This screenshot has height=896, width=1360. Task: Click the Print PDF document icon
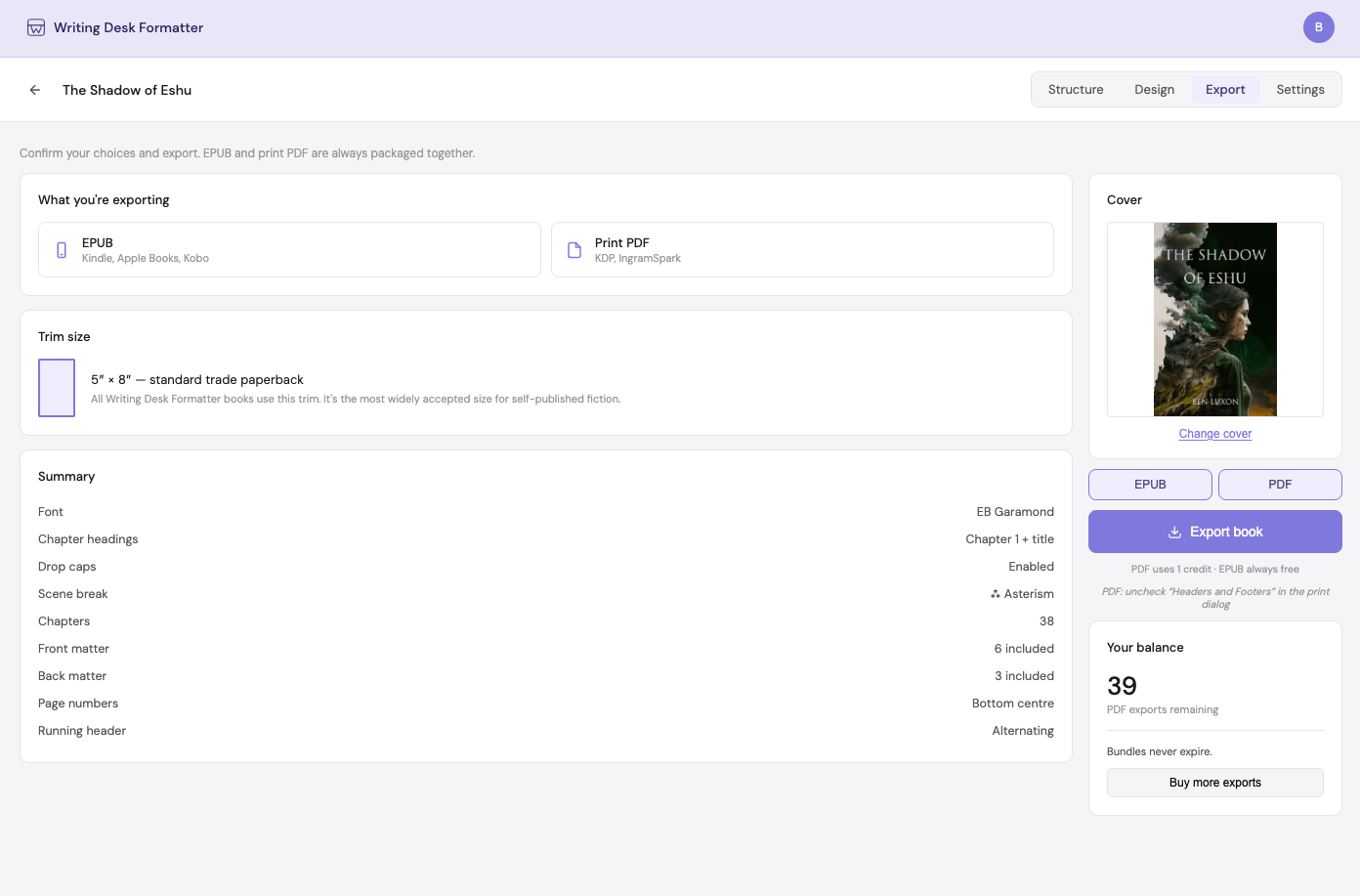[x=574, y=250]
